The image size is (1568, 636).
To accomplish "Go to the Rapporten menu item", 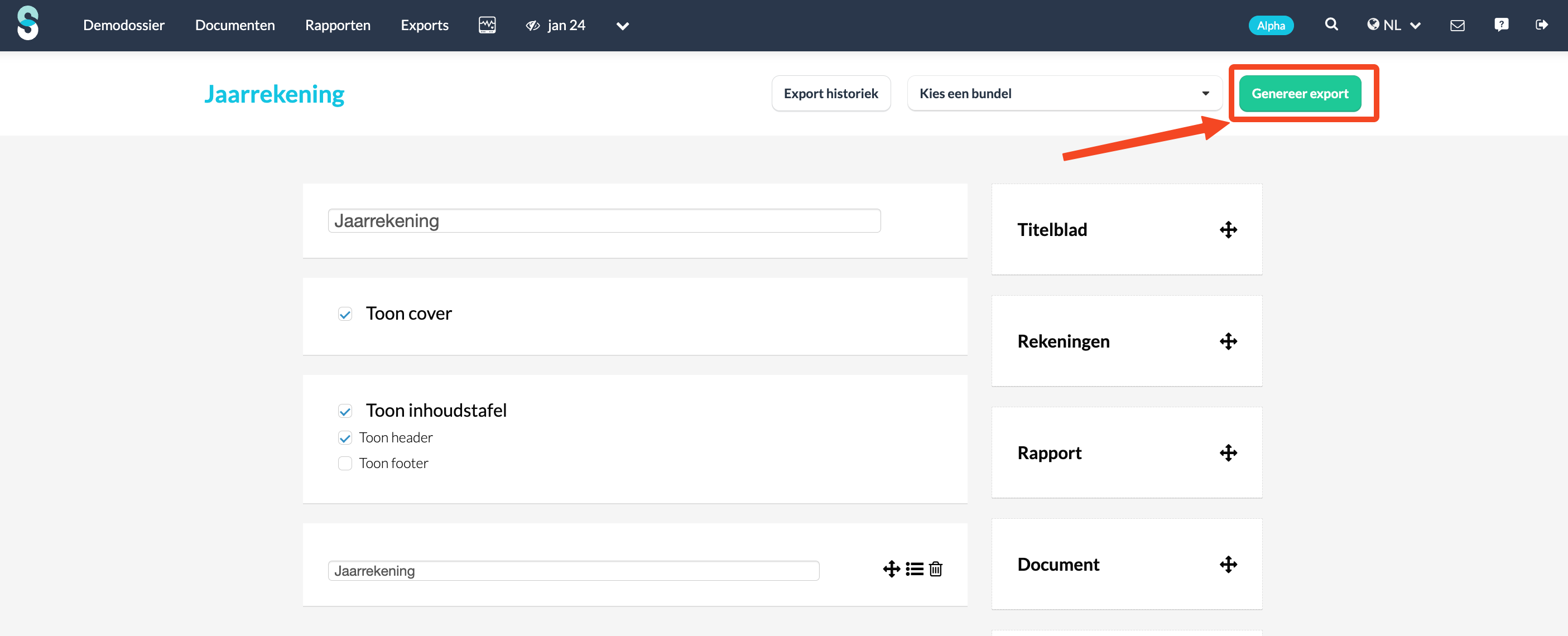I will tap(337, 25).
